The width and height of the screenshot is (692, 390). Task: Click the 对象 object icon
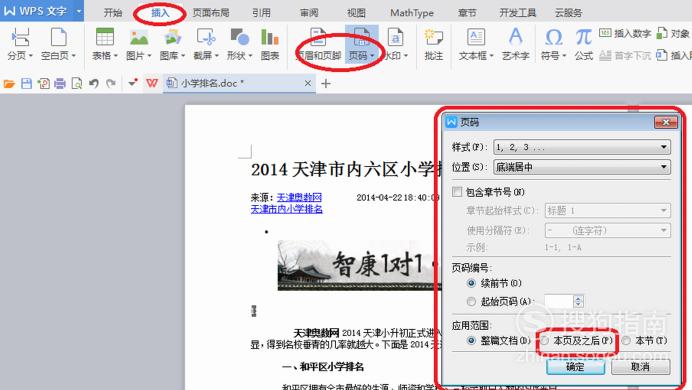tap(662, 33)
